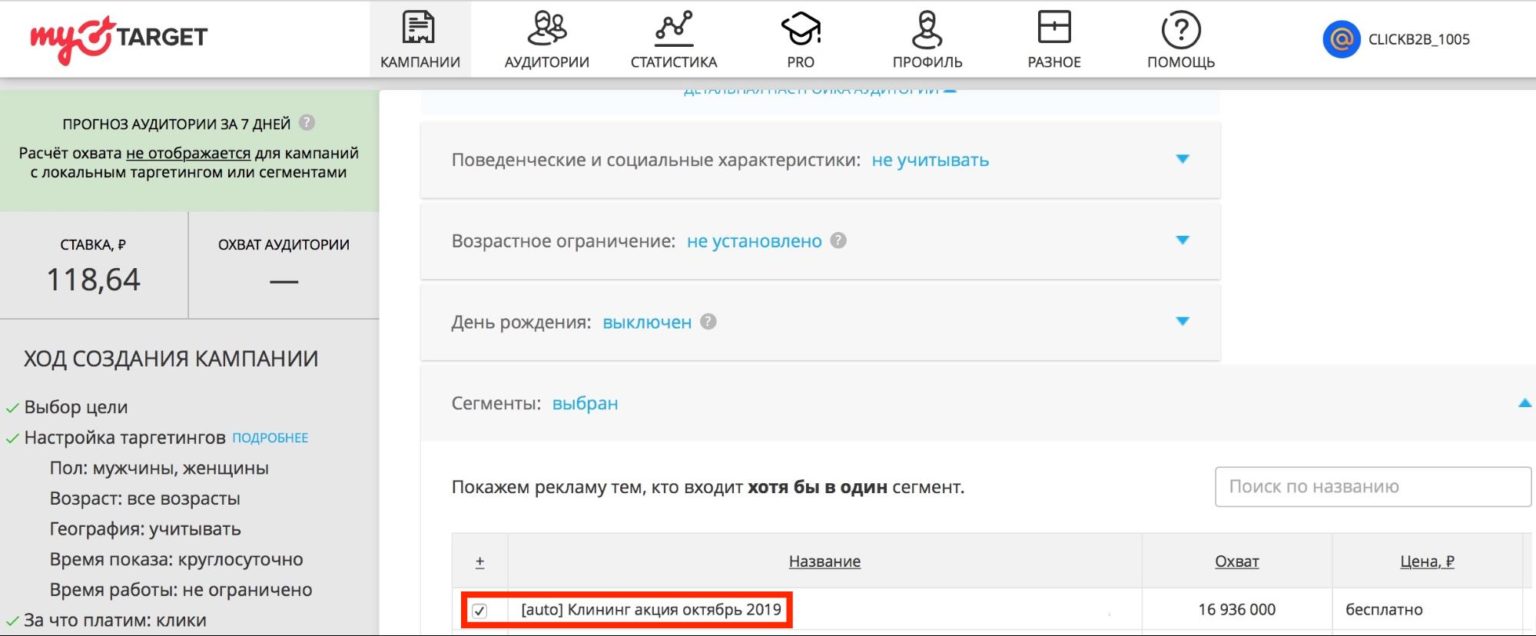Screen dimensions: 1536x636
Task: Click help icon beside День рождения
Action: pyautogui.click(x=708, y=322)
